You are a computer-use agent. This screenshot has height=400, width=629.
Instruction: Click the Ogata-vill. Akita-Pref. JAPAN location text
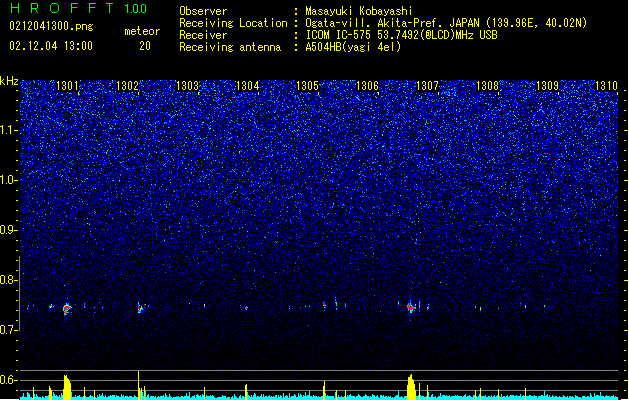(x=392, y=23)
